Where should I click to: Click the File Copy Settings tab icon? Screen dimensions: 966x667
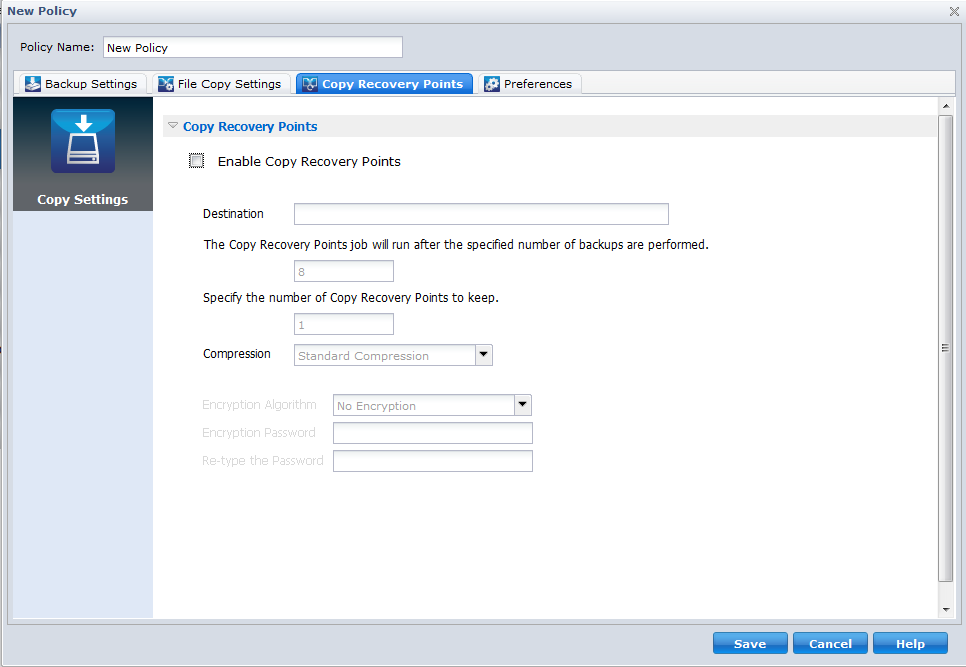[x=164, y=84]
